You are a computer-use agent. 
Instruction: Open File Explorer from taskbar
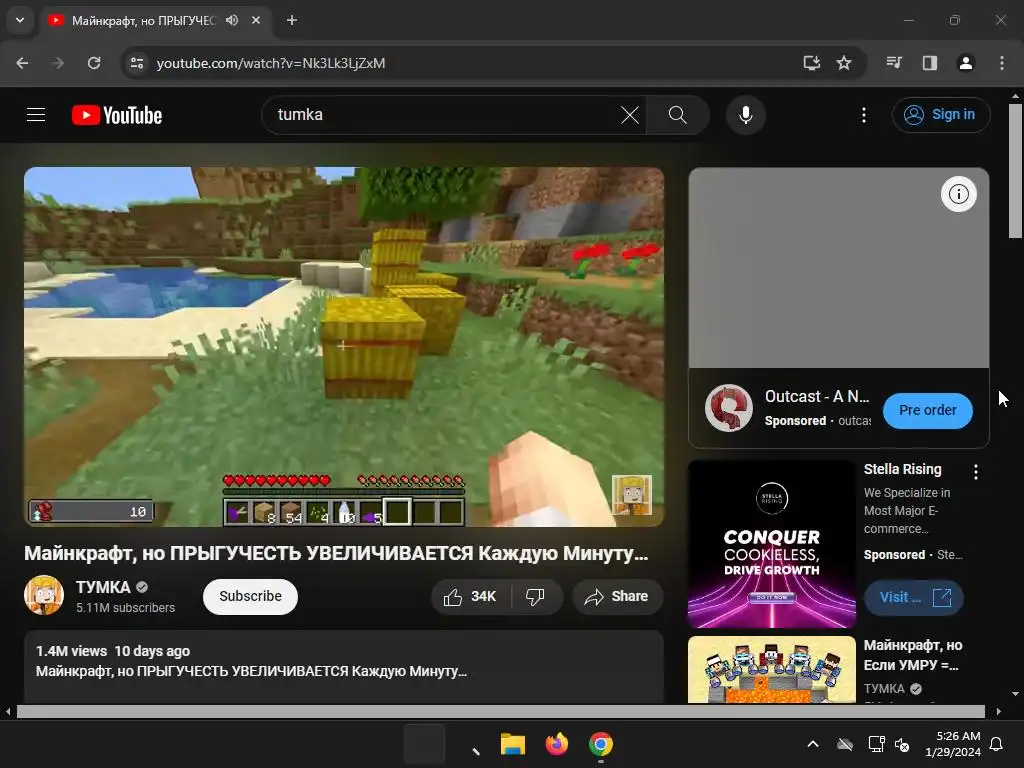[x=513, y=744]
